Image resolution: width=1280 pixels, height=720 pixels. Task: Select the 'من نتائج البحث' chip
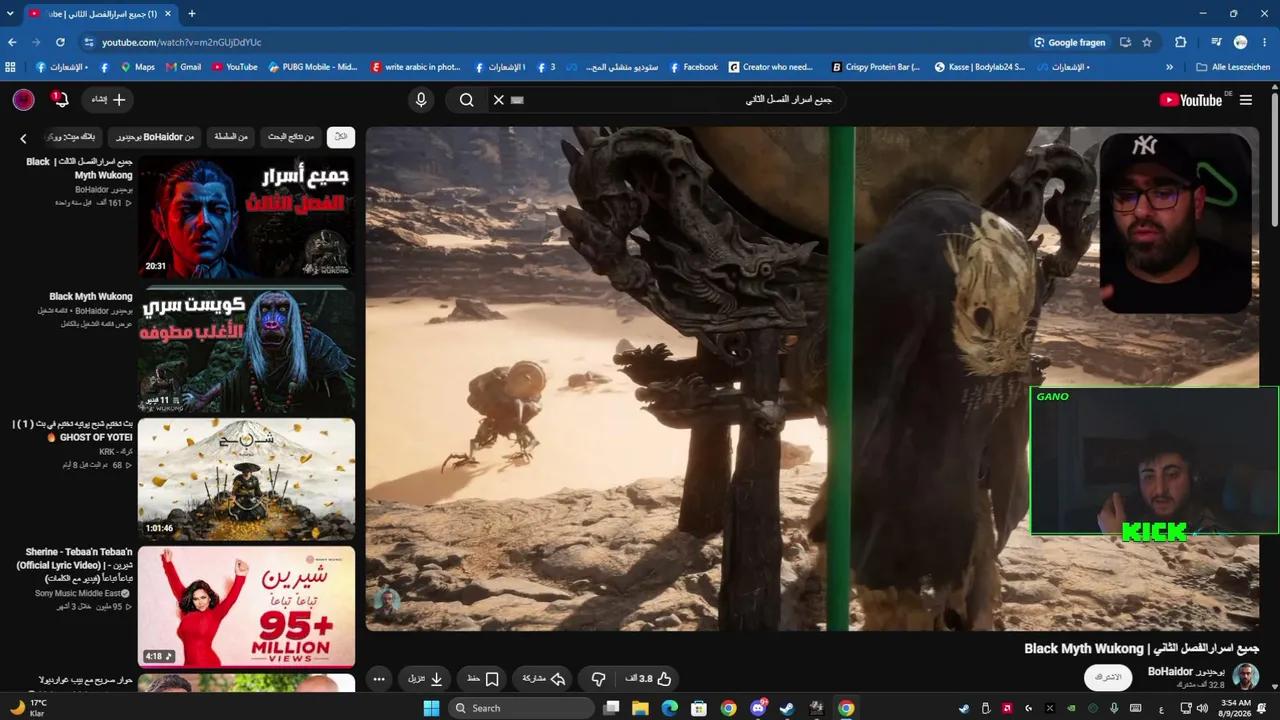[291, 137]
